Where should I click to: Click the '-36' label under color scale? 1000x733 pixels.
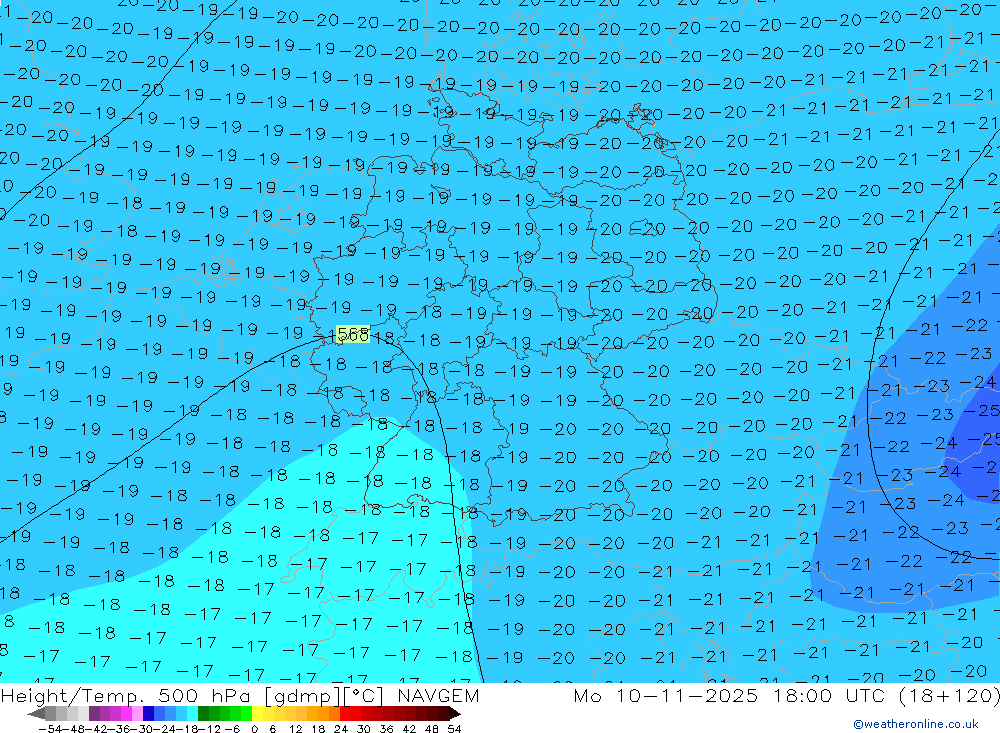coord(119,729)
